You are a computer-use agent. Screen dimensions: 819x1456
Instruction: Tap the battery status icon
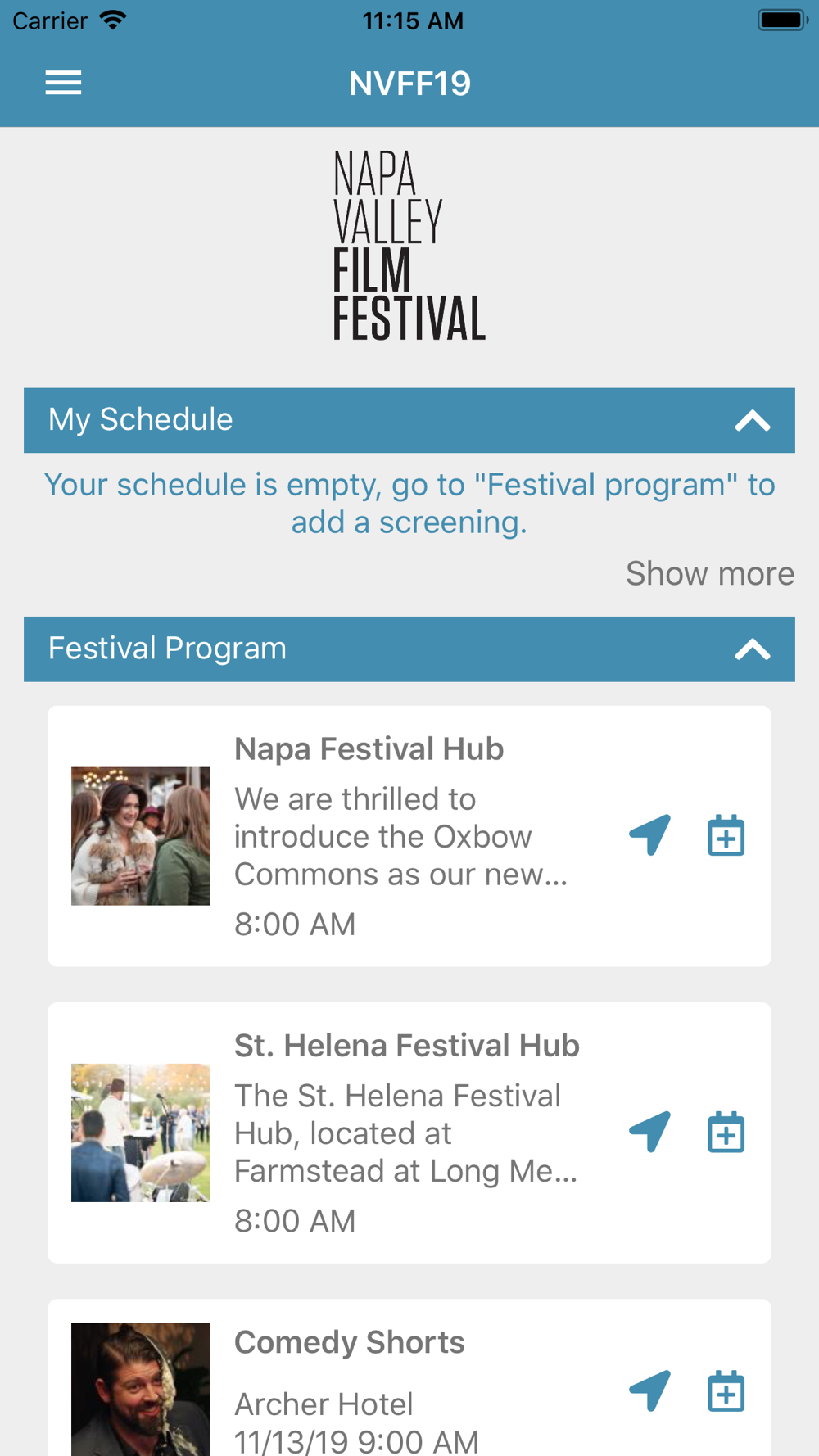click(782, 20)
